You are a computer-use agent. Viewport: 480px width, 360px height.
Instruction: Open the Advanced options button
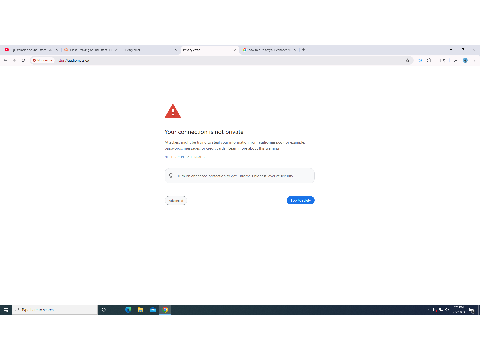[176, 200]
